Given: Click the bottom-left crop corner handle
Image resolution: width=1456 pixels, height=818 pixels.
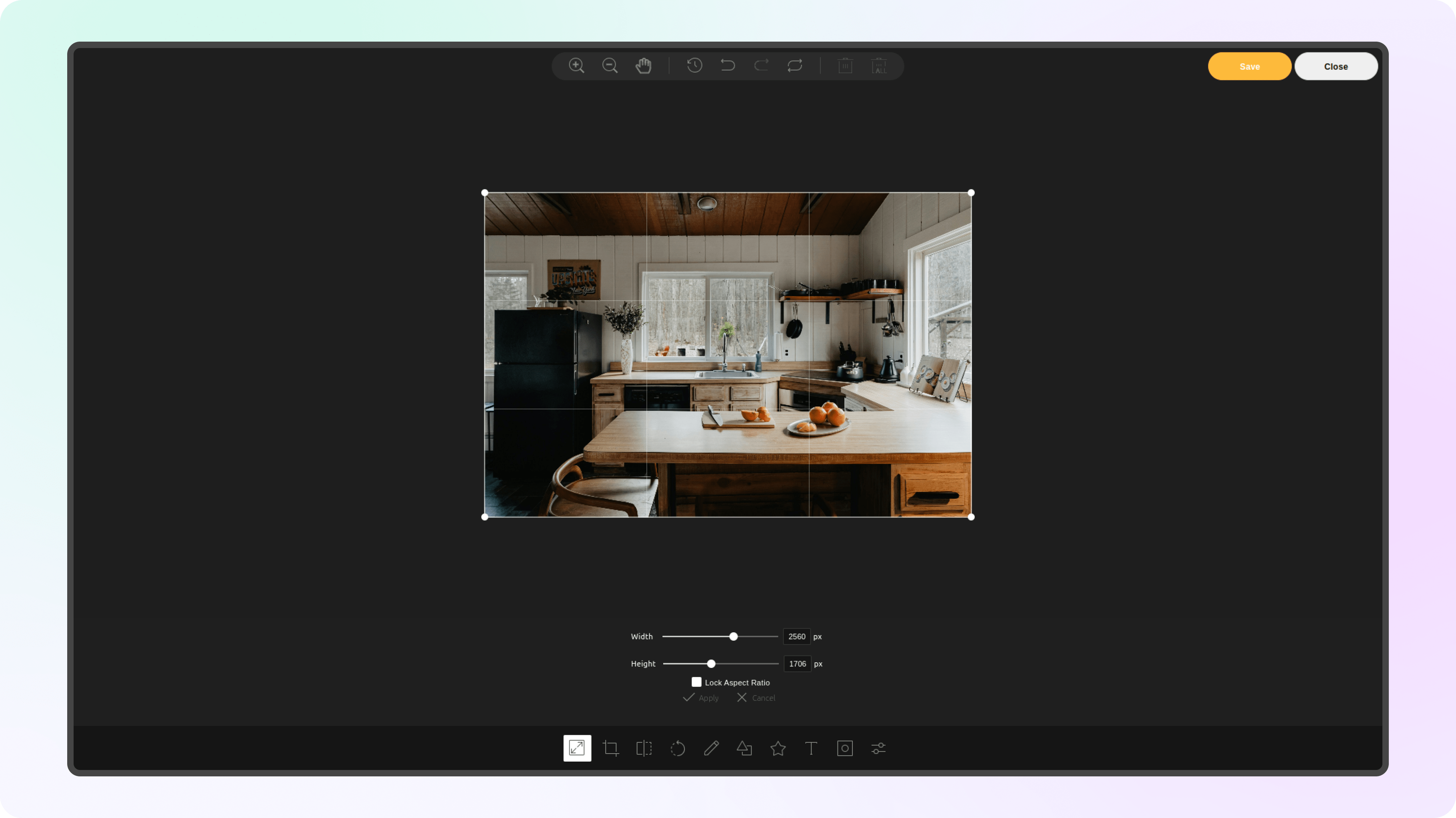Looking at the screenshot, I should coord(484,517).
